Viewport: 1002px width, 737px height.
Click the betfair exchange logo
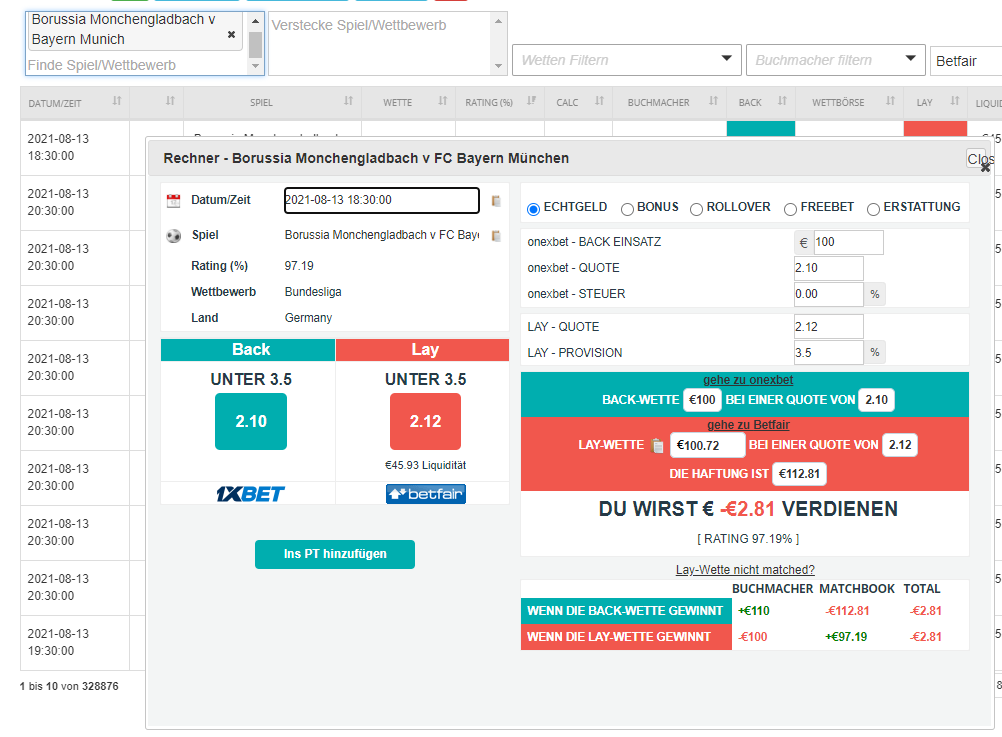[426, 494]
